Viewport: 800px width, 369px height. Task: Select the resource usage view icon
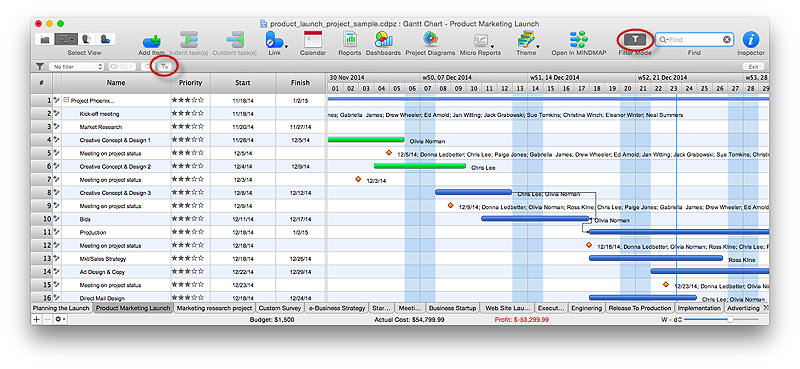pos(105,39)
